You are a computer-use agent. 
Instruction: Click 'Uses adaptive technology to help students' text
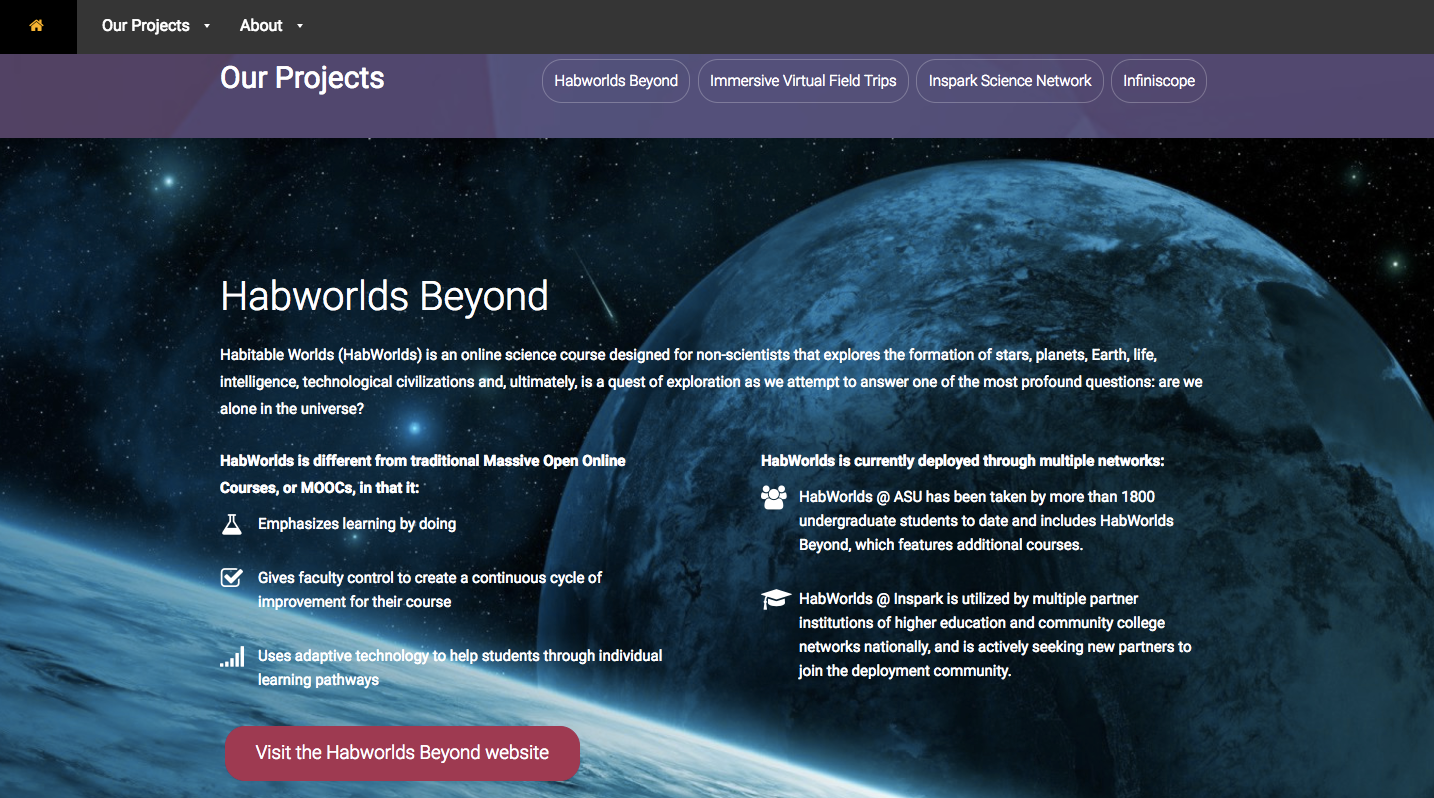(460, 668)
